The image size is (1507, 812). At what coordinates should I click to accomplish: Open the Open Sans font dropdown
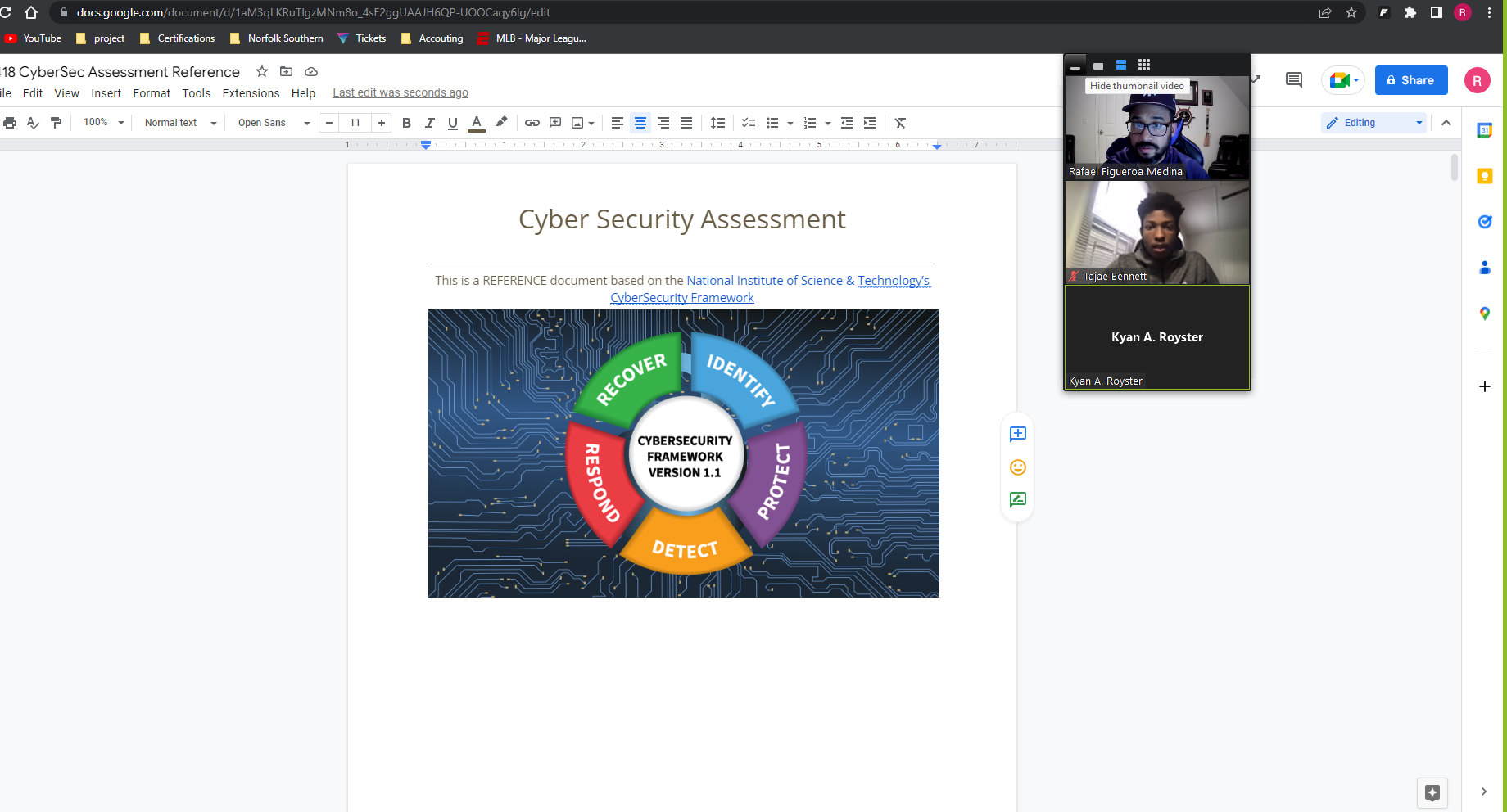274,123
